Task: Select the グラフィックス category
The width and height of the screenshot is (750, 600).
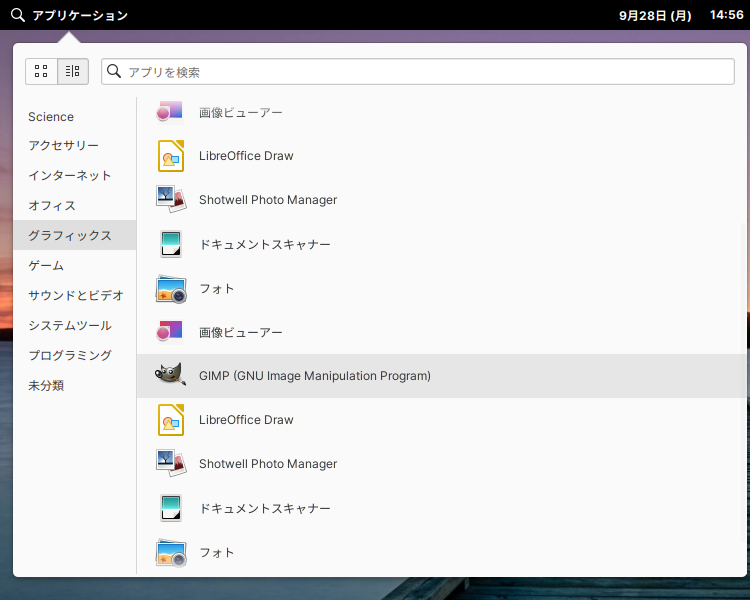Action: 75,235
